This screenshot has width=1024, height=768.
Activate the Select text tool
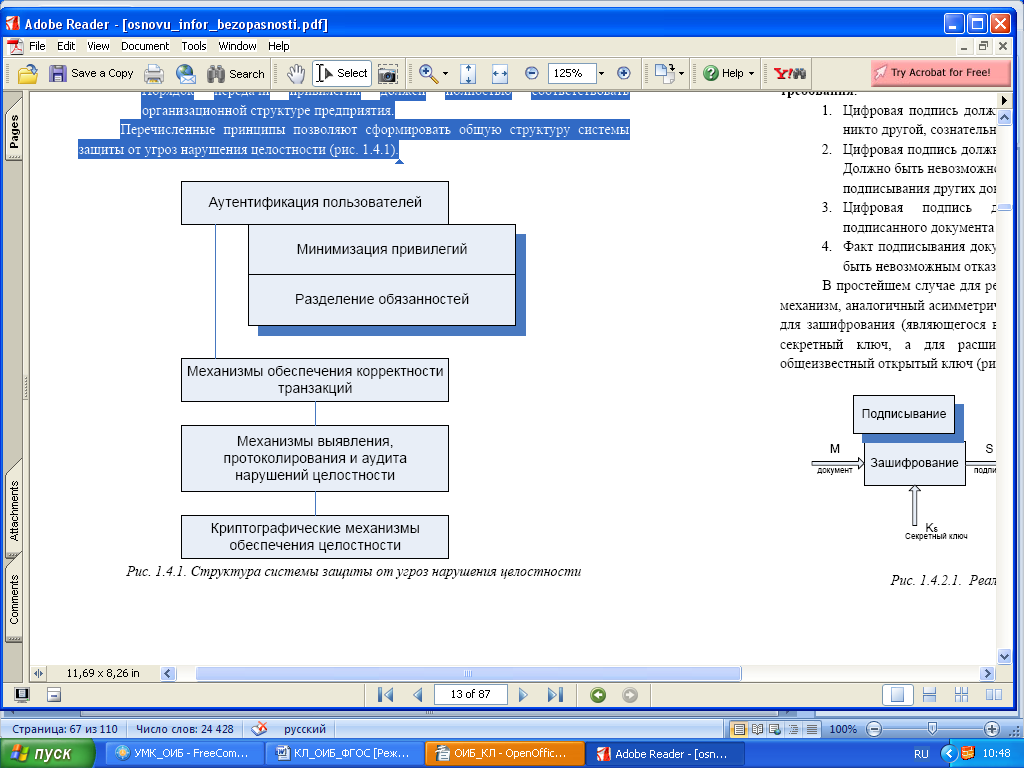[342, 73]
